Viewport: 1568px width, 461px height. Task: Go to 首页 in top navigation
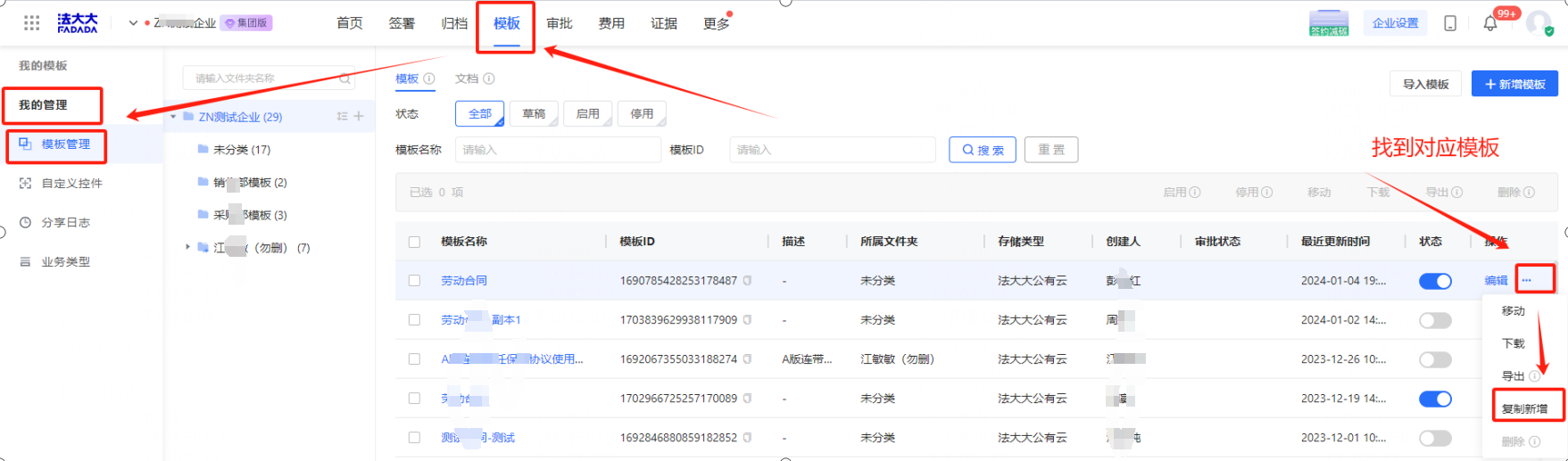[350, 24]
